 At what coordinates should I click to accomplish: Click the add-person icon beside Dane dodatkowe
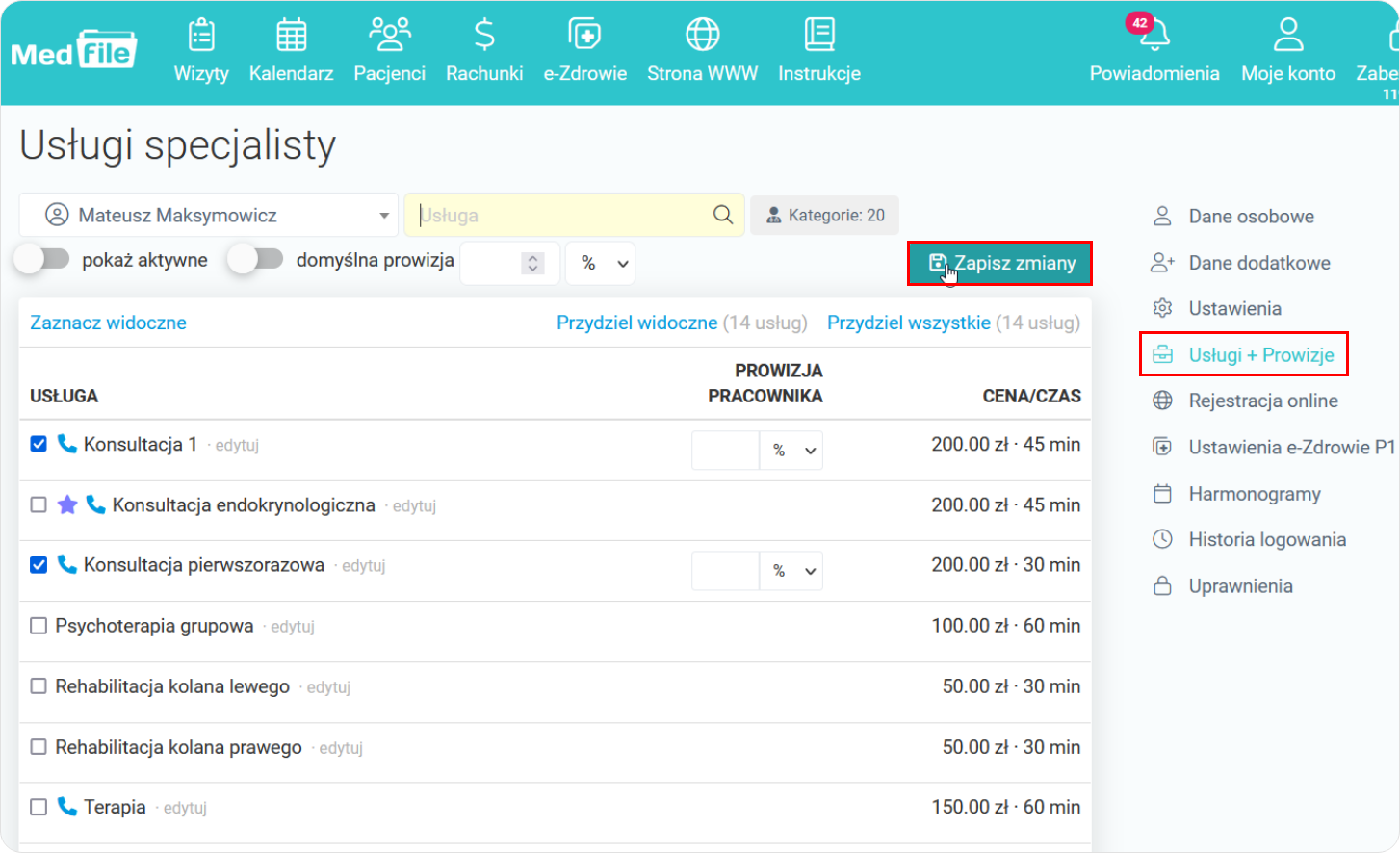(x=1162, y=262)
